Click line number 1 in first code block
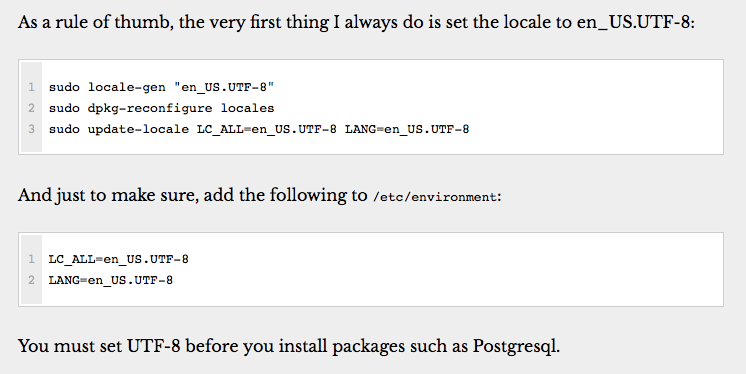 coord(31,87)
